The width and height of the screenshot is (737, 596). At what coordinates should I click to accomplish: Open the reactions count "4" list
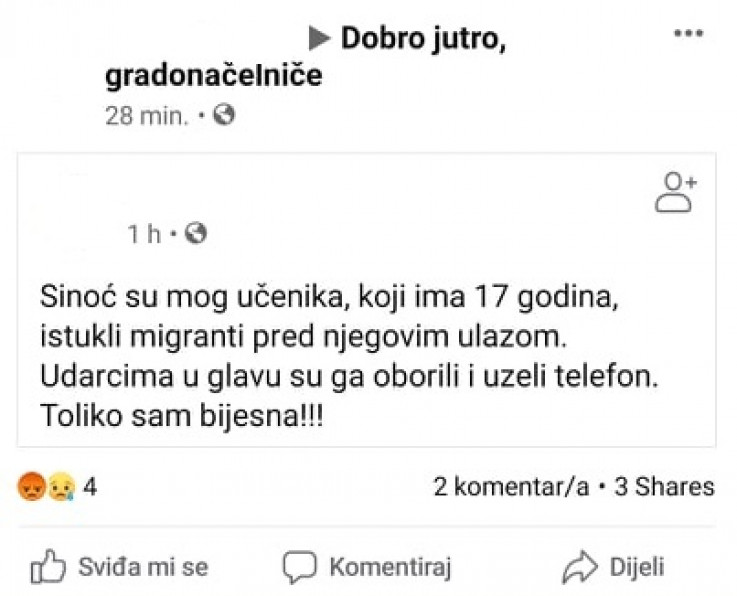click(89, 488)
